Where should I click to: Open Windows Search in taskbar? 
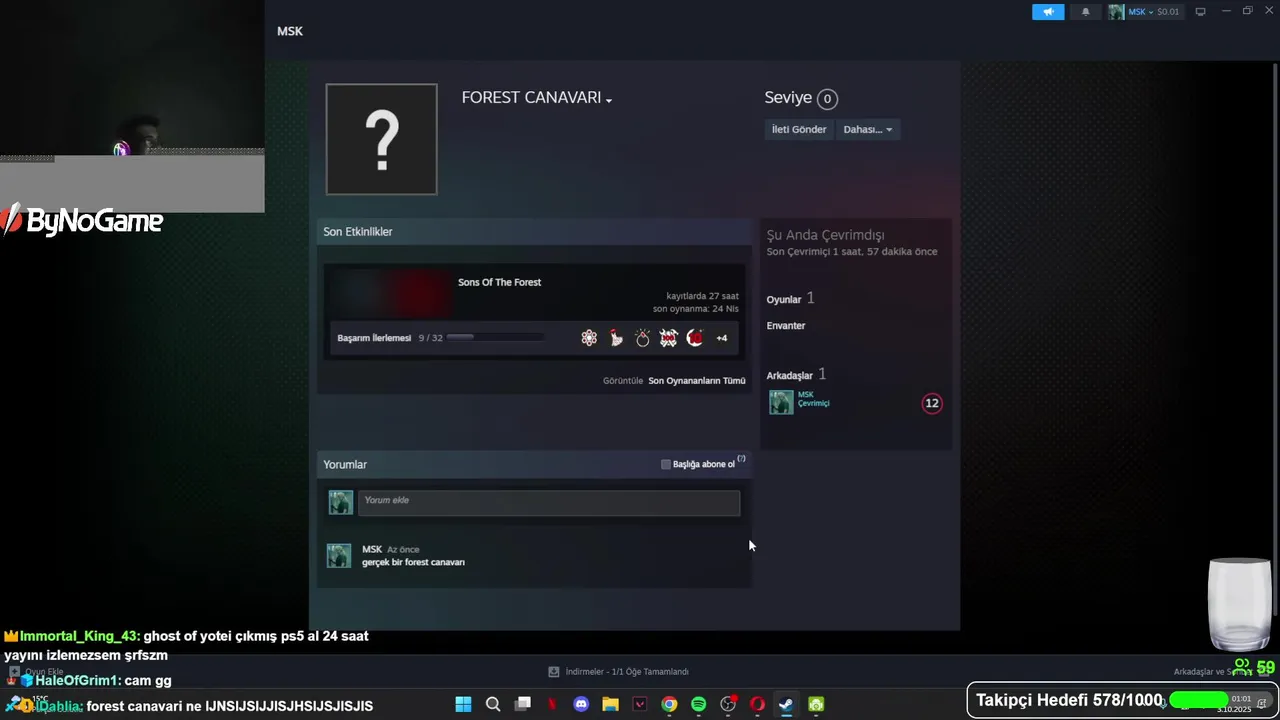[x=493, y=704]
